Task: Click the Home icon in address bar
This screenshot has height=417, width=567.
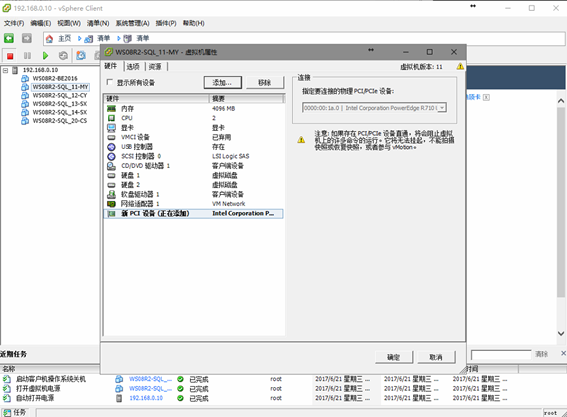Action: click(x=49, y=38)
